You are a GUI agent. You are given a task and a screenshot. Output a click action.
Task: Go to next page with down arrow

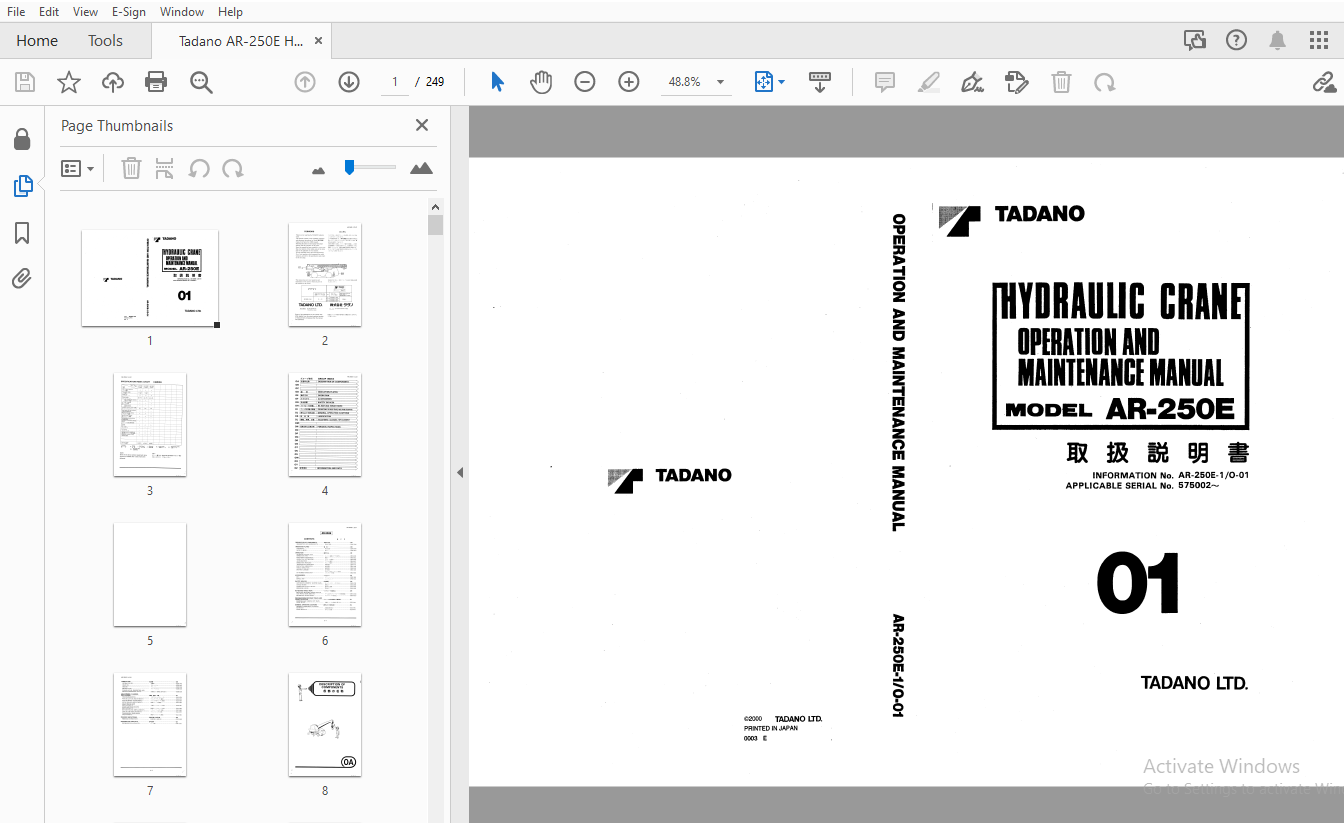(349, 82)
